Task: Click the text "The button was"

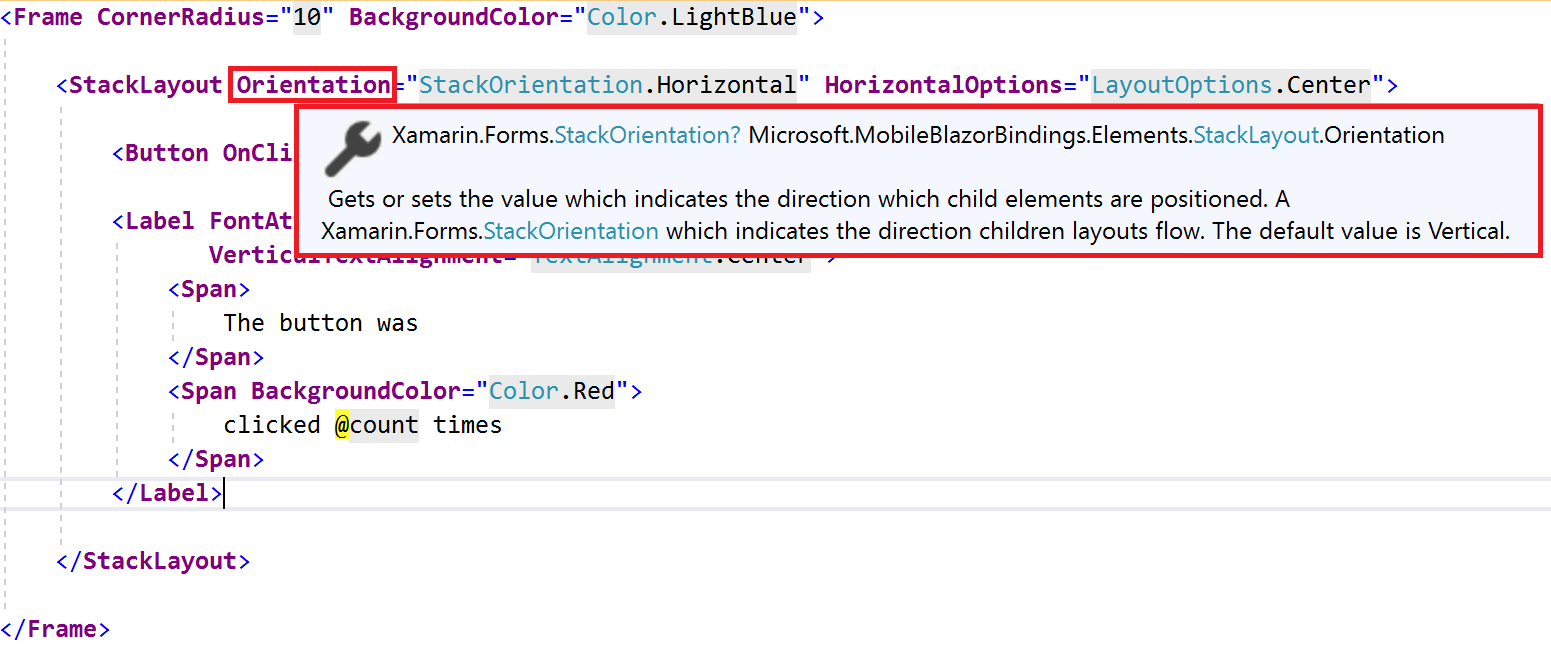Action: point(320,323)
